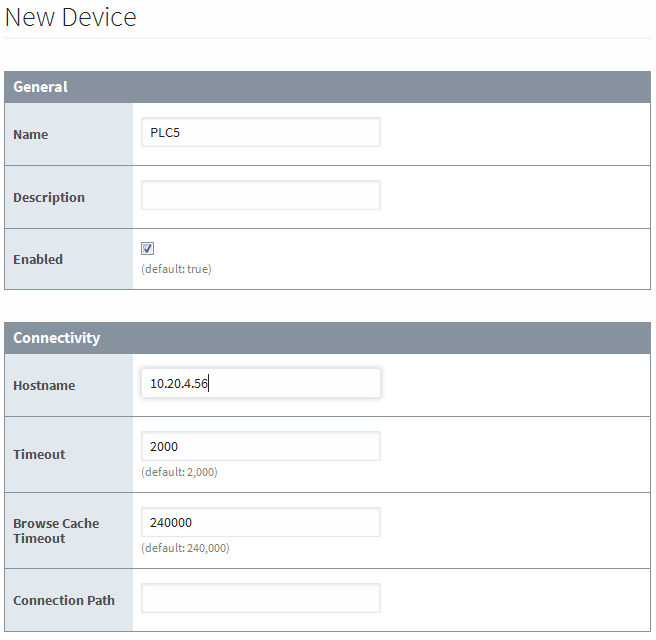Click the Connectivity section header
This screenshot has height=640, width=656.
(56, 338)
